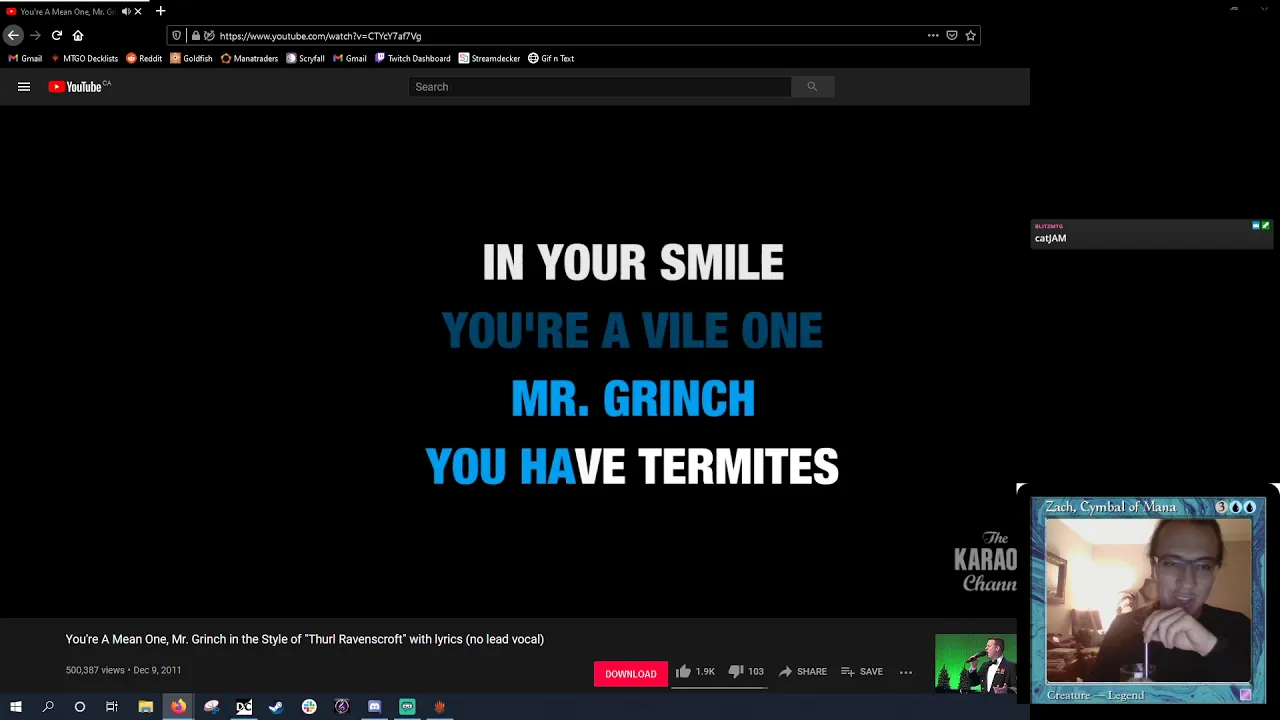The height and width of the screenshot is (720, 1280).
Task: Open Windows taskbar search
Action: (47, 707)
